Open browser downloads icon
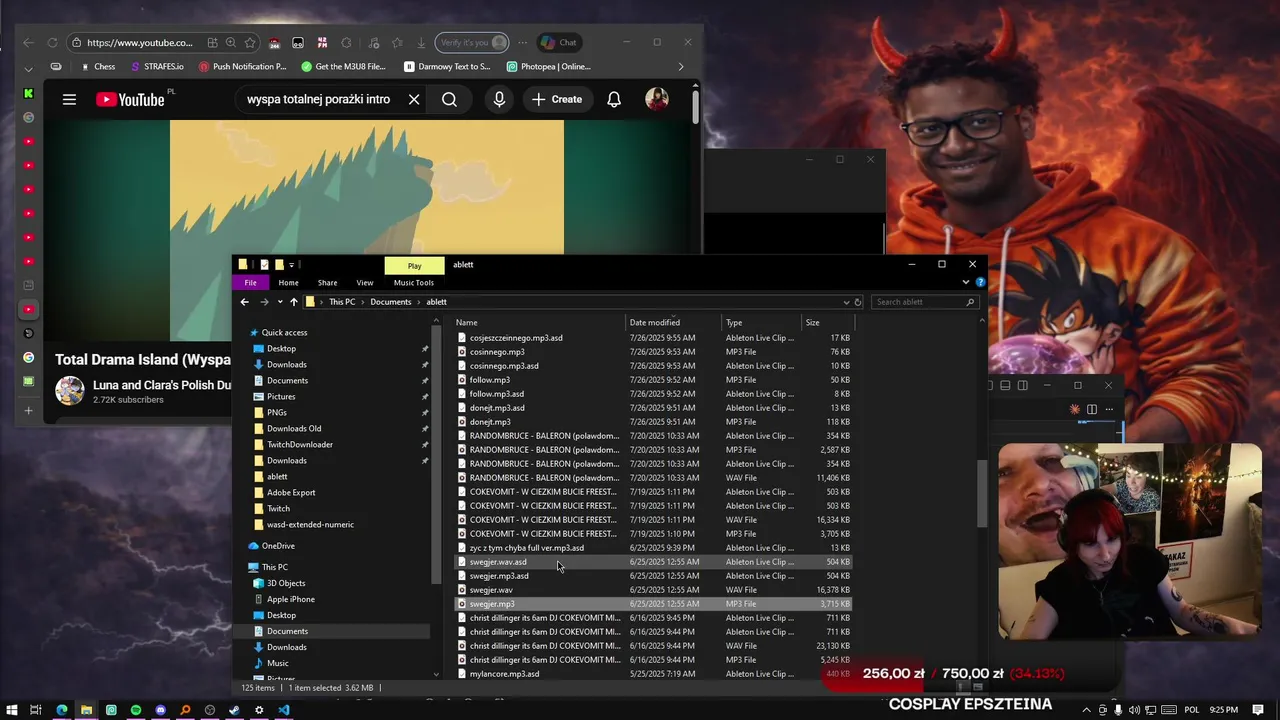This screenshot has height=720, width=1280. pyautogui.click(x=421, y=43)
